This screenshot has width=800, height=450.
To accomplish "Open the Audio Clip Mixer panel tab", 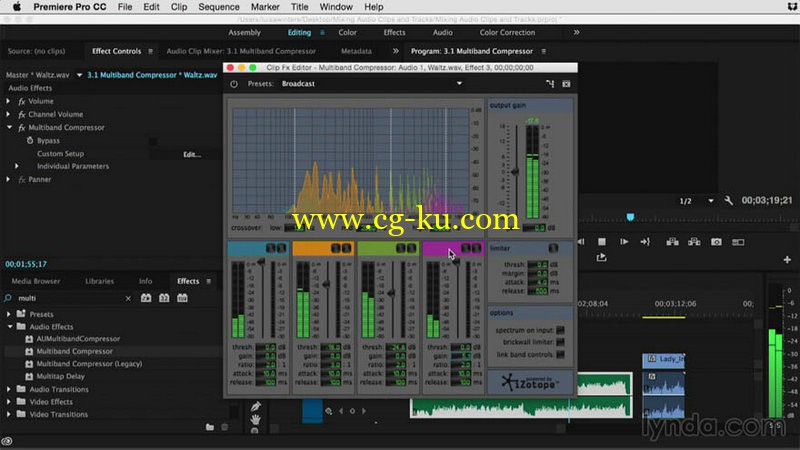I will click(x=241, y=51).
